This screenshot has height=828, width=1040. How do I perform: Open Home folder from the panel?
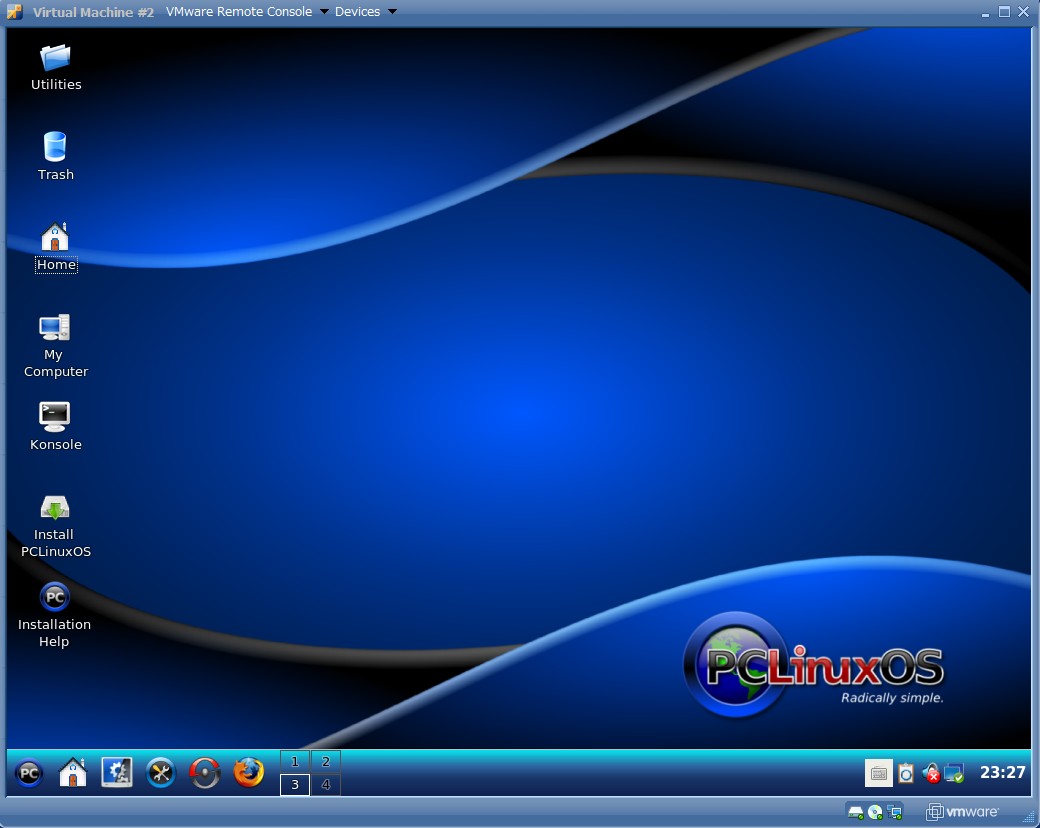(x=73, y=773)
